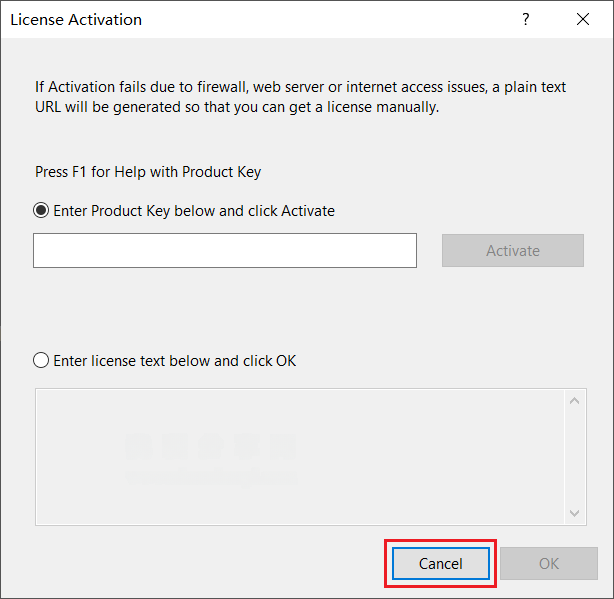
Task: Click the license text scroll down arrow
Action: coord(574,513)
